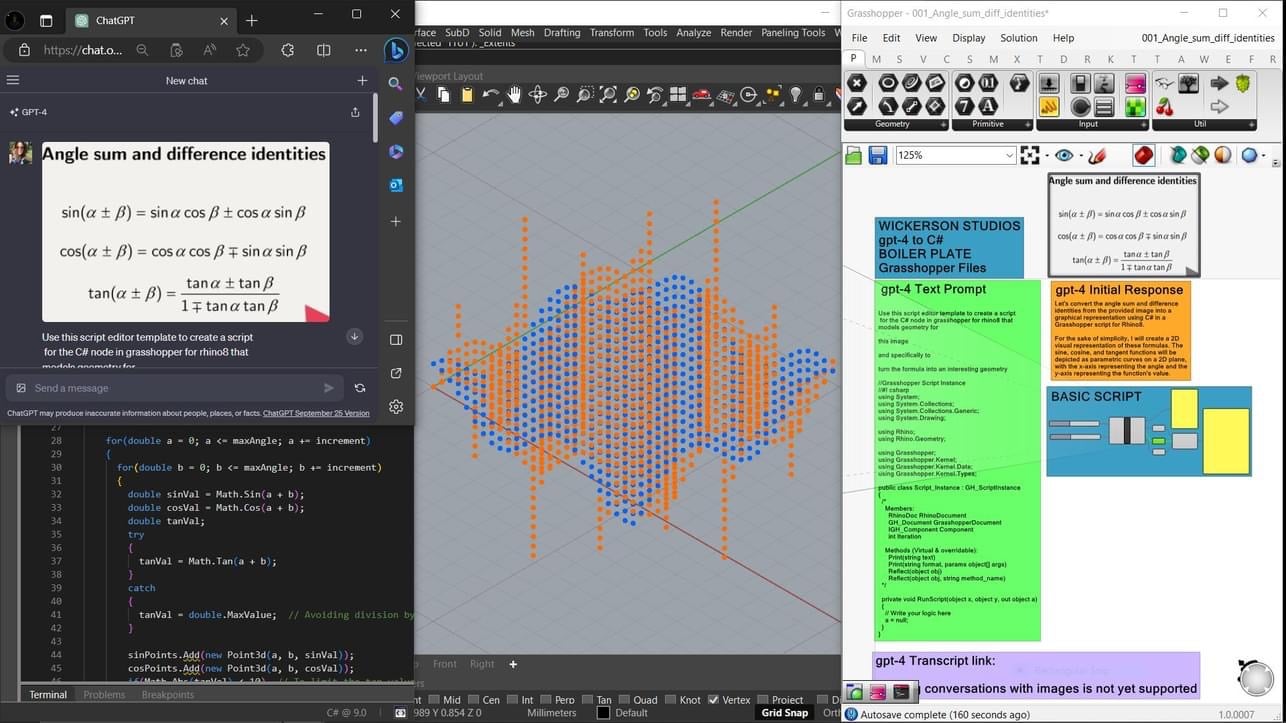Click the padlock icon in Rhino toolbar
1286x723 pixels.
[819, 95]
